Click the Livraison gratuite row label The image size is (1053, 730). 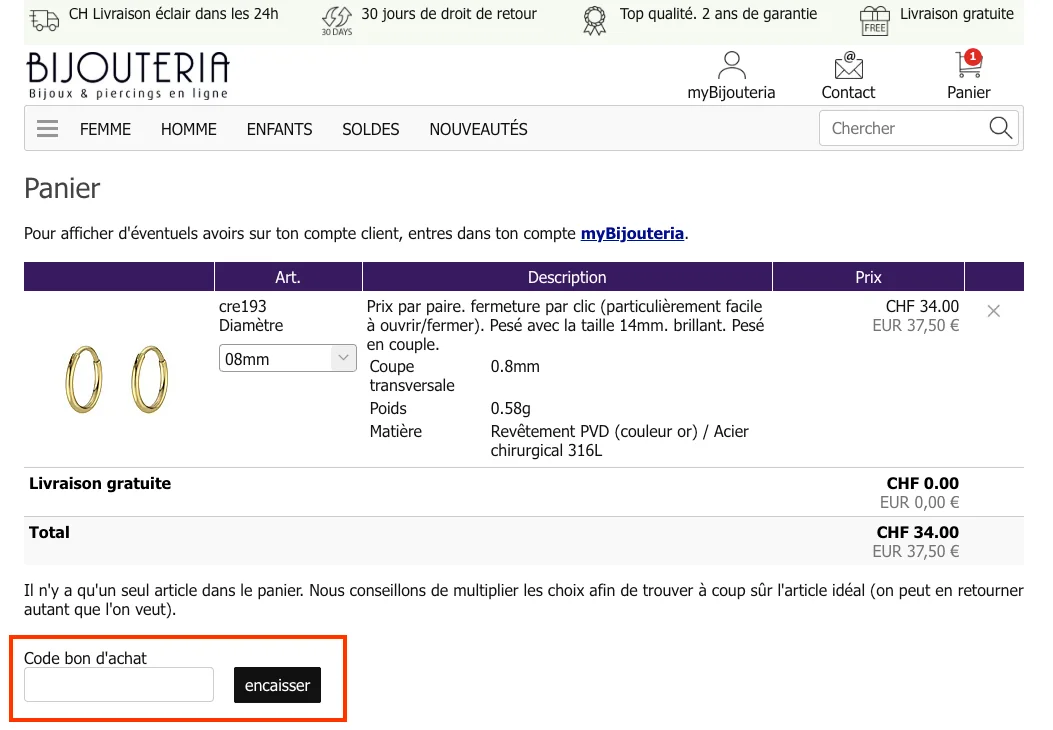click(100, 484)
